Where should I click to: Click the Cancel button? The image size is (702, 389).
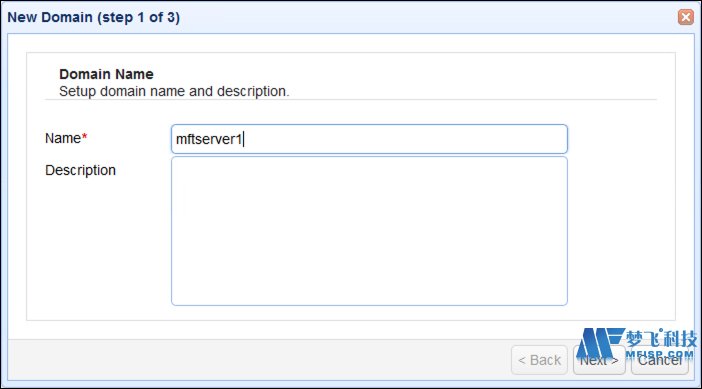pyautogui.click(x=659, y=360)
